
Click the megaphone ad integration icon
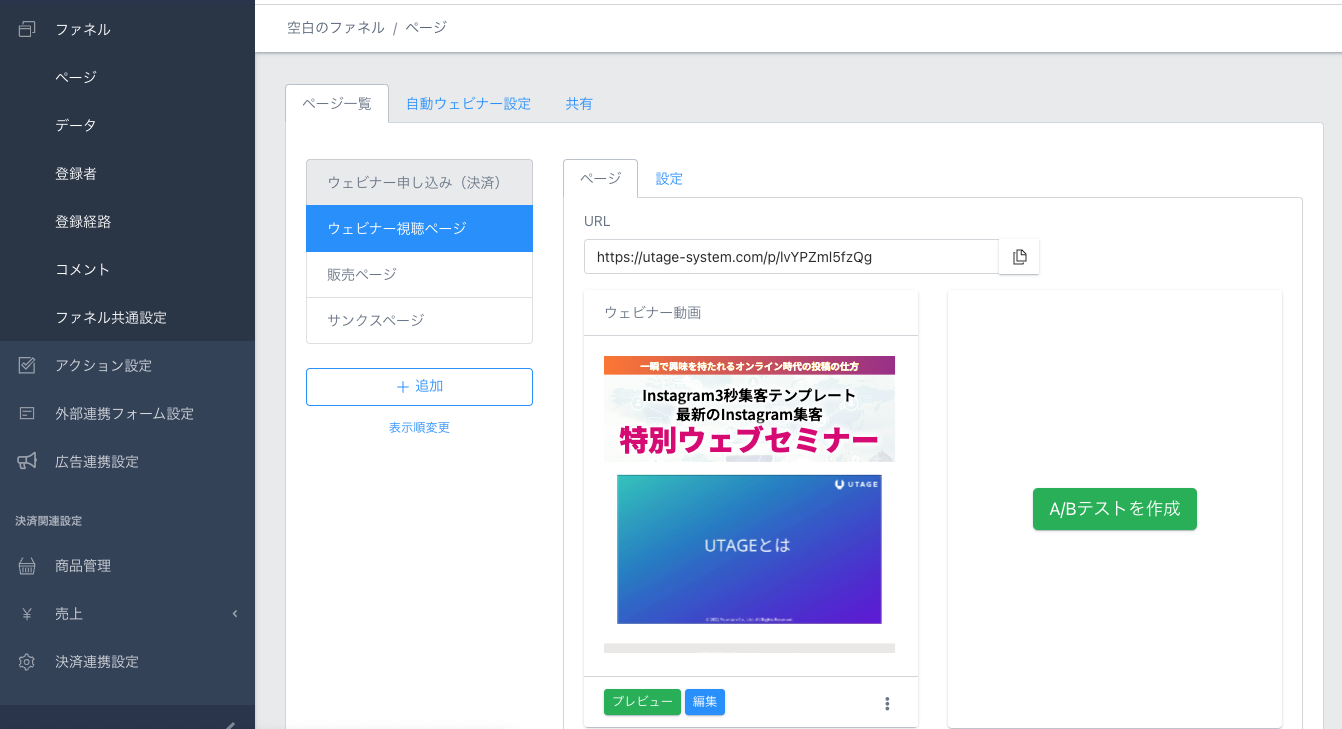pos(27,461)
